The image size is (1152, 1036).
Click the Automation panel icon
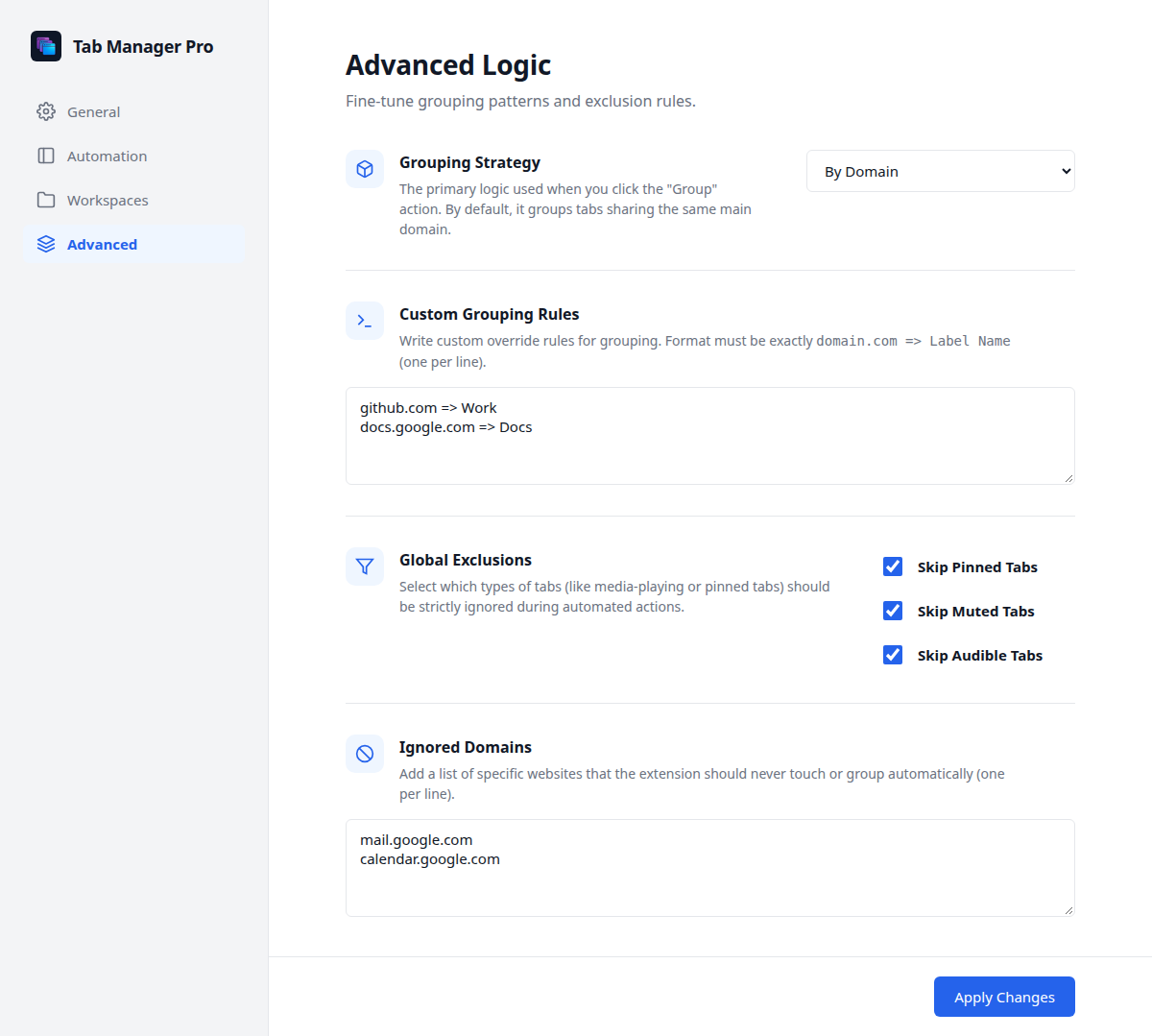tap(46, 156)
